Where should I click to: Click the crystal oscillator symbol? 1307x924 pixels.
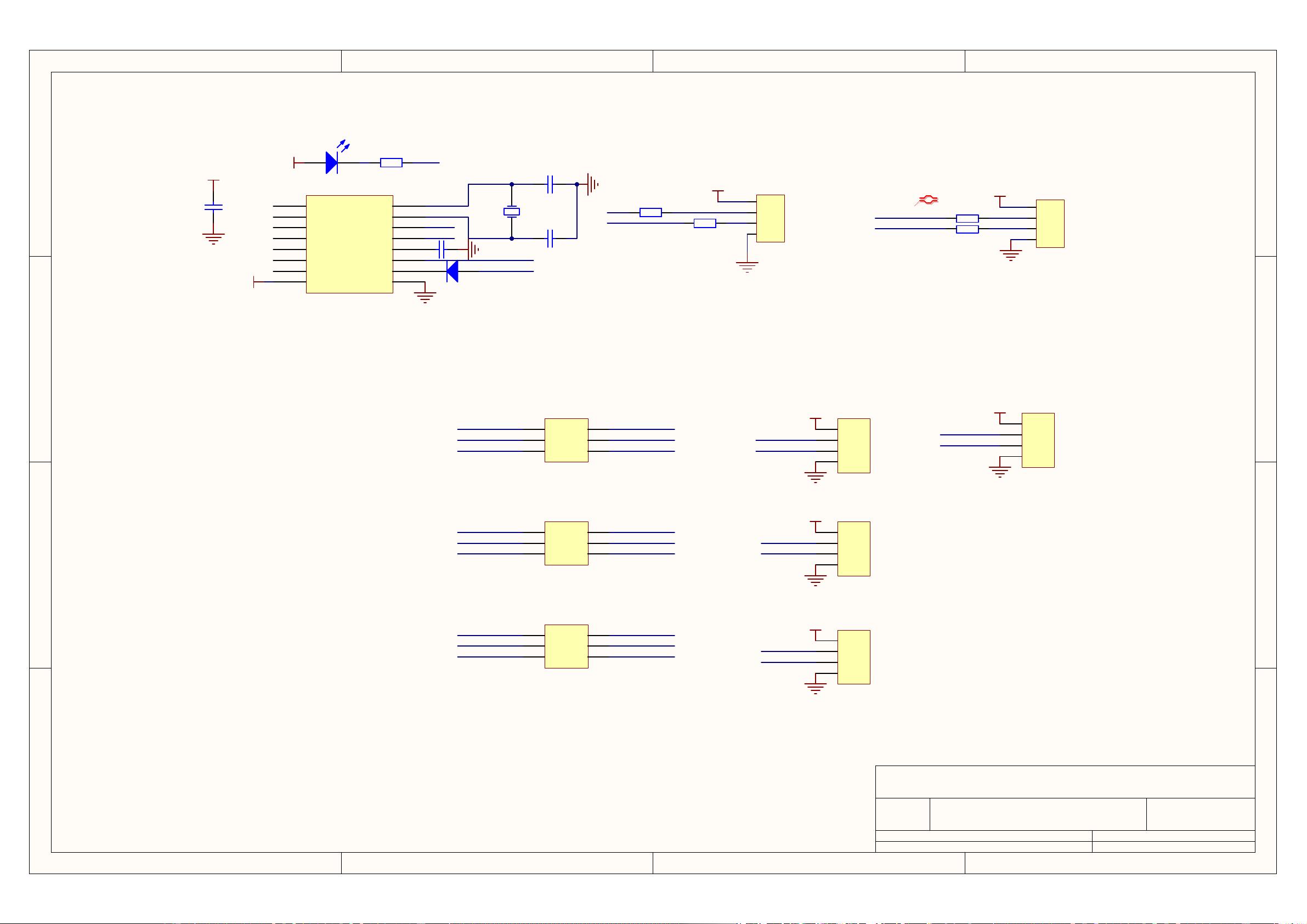(512, 212)
